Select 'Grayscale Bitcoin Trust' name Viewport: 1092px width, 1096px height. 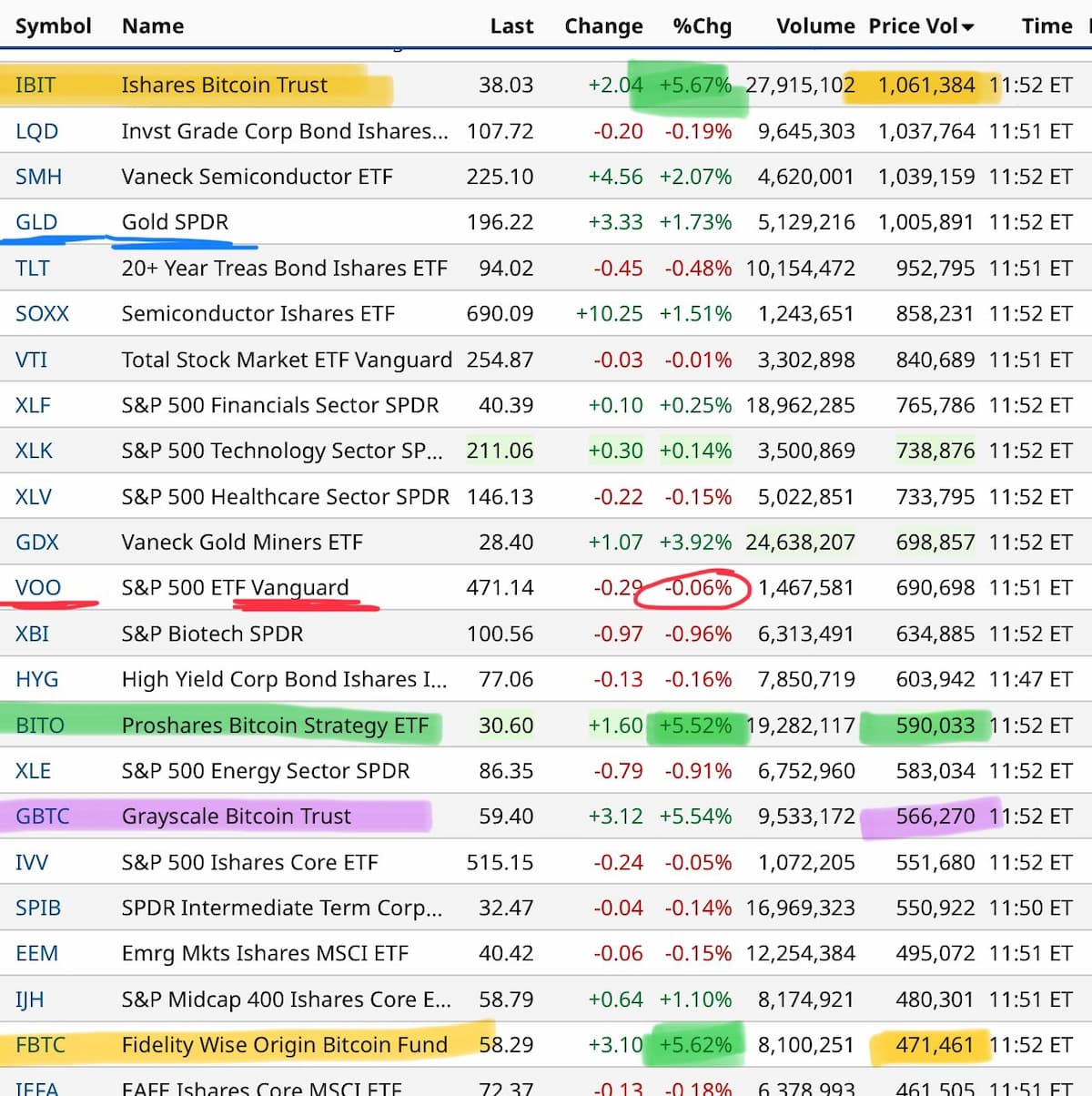pyautogui.click(x=236, y=817)
